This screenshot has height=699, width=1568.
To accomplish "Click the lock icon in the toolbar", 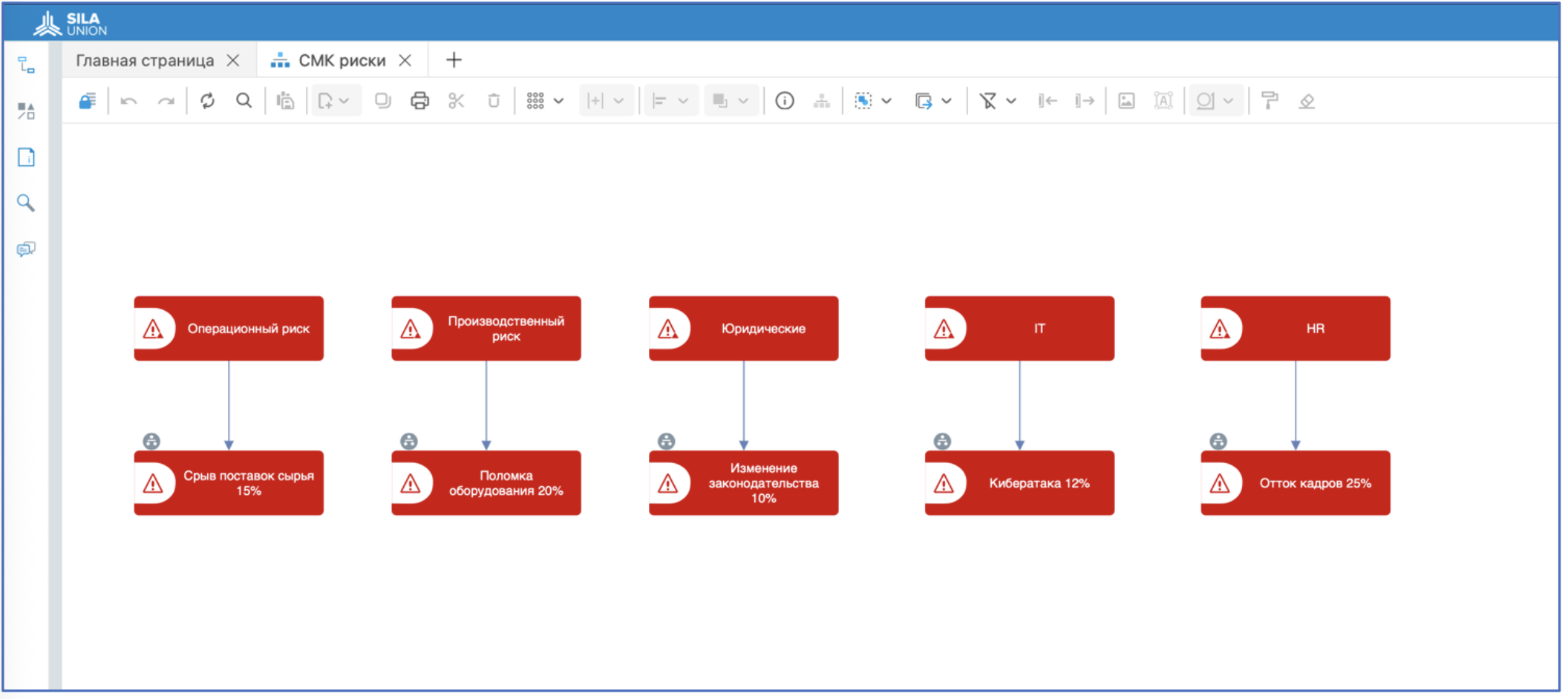I will pos(88,101).
